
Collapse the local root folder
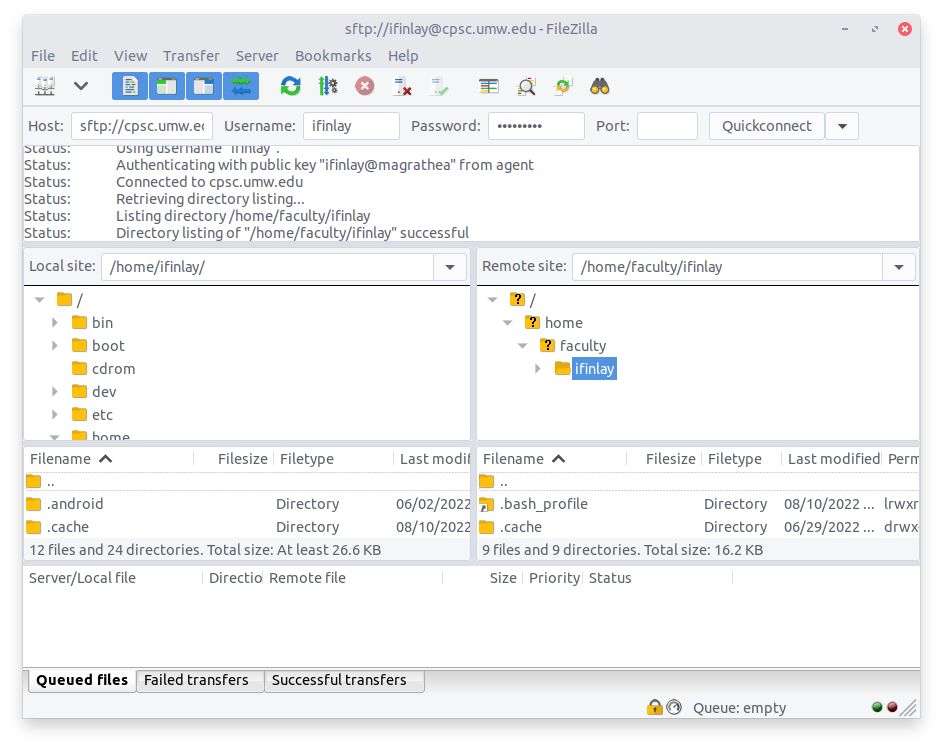tap(40, 300)
